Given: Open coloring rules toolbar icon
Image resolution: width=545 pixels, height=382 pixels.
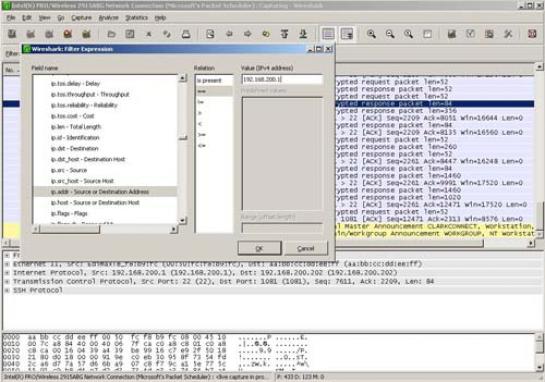Looking at the screenshot, I should tap(489, 34).
